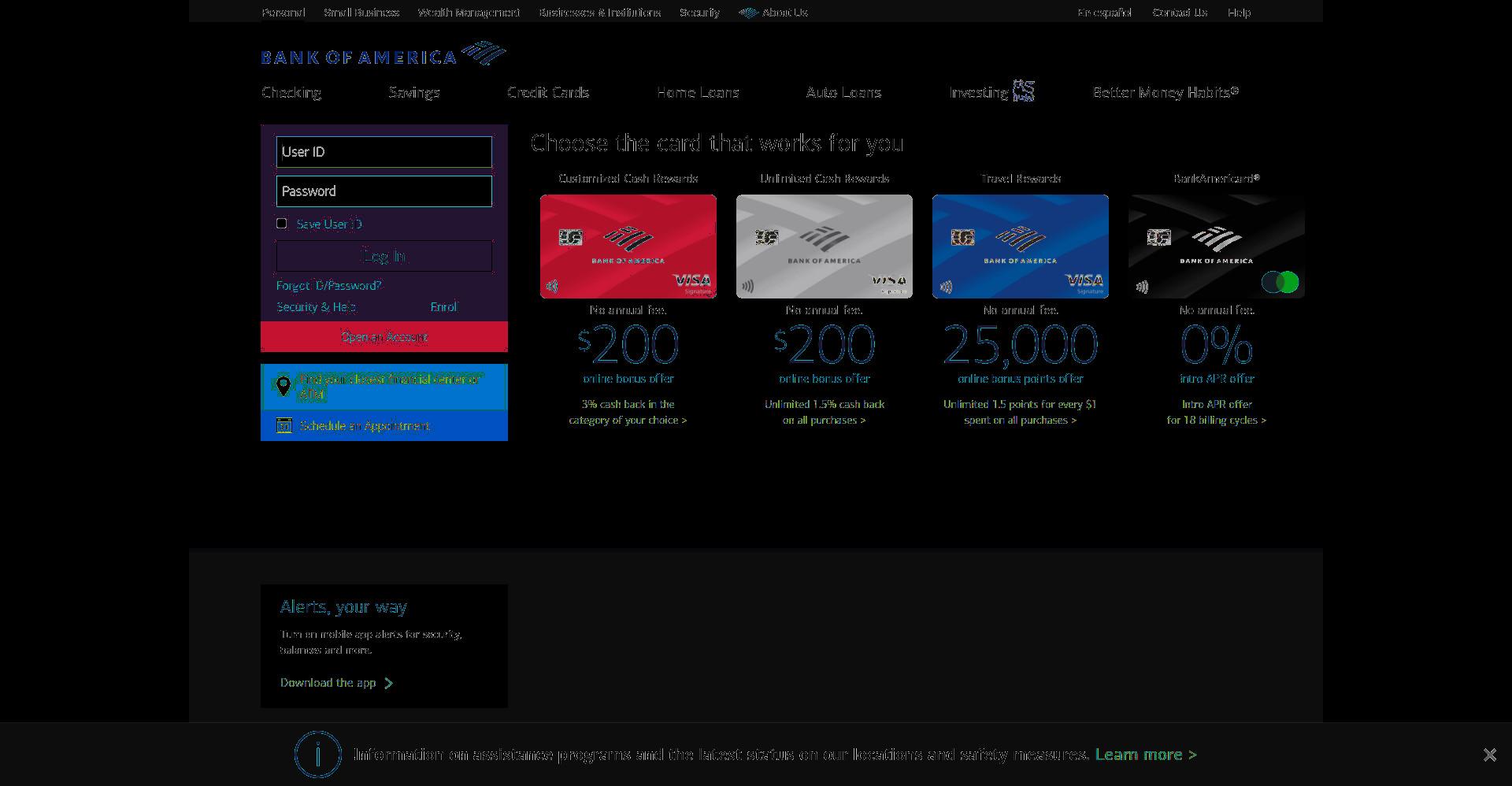This screenshot has width=1512, height=786.
Task: Open the Security & Help link
Action: [x=316, y=306]
